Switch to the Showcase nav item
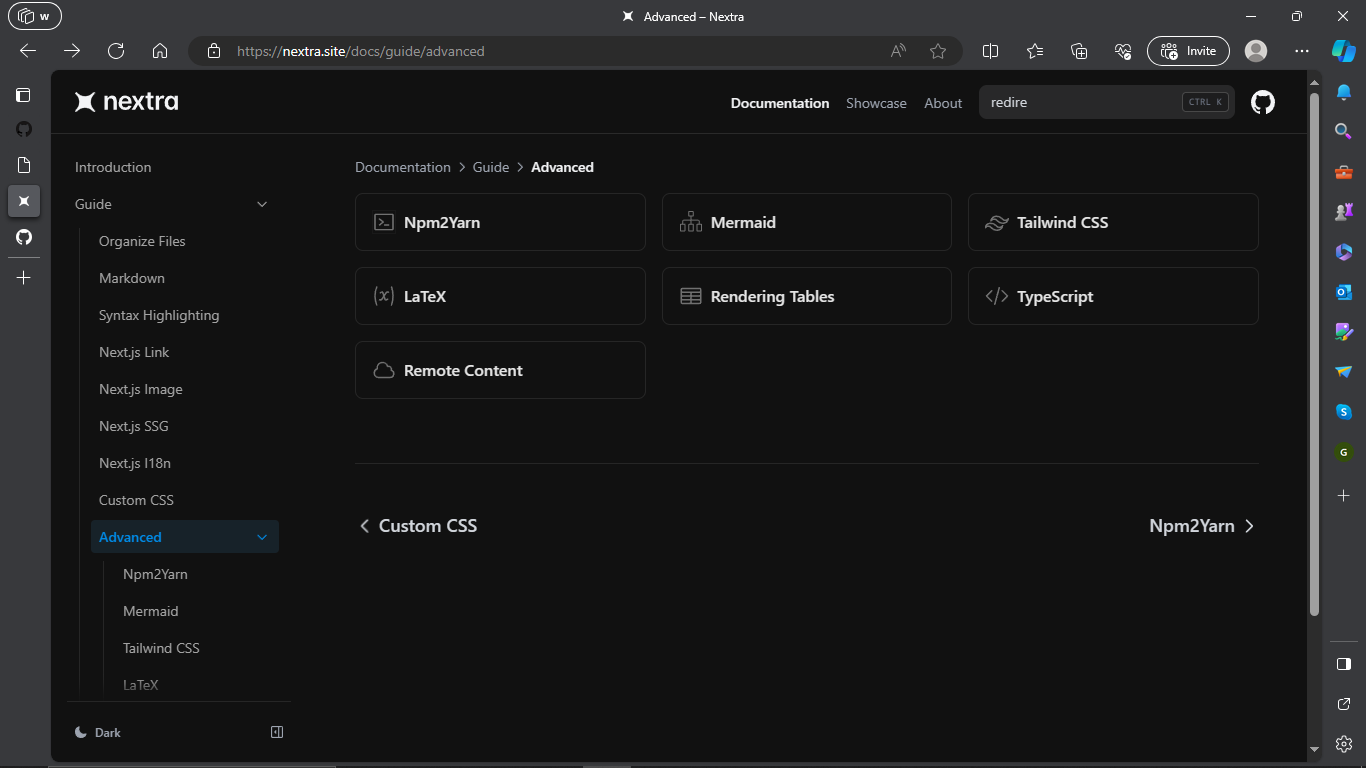1366x768 pixels. 876,103
